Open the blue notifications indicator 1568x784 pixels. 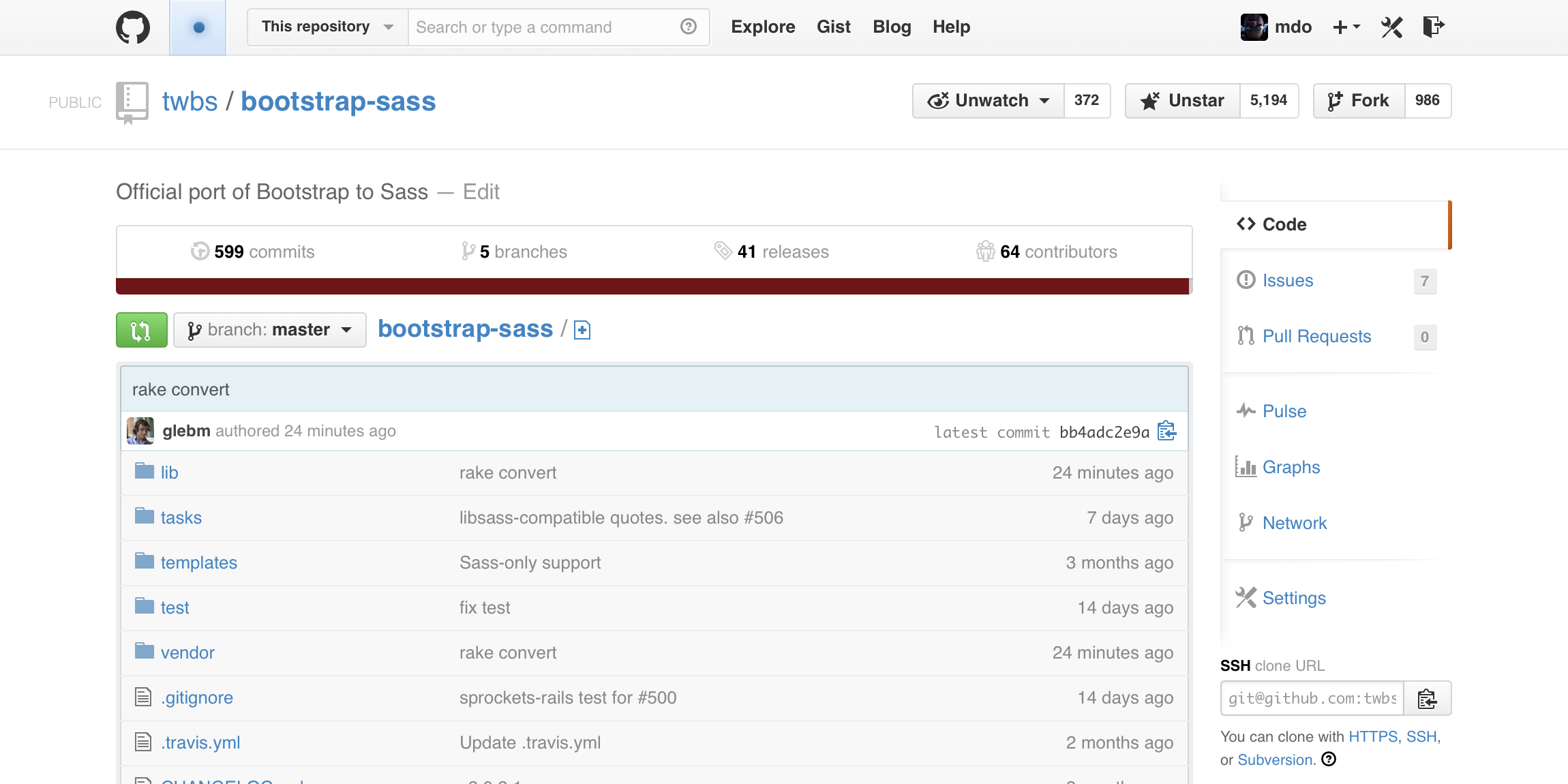[198, 28]
